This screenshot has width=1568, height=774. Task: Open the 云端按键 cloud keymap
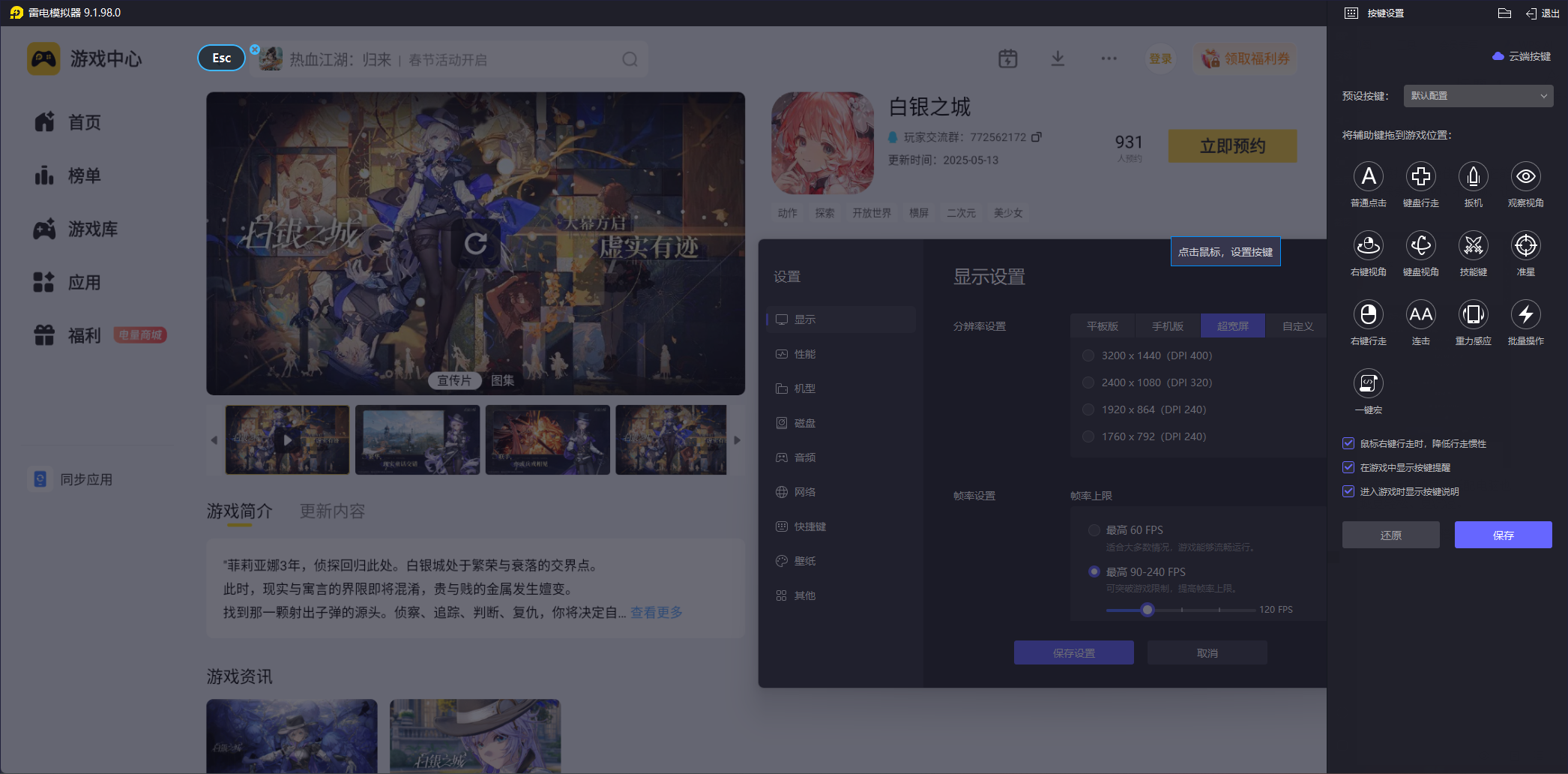[1522, 56]
